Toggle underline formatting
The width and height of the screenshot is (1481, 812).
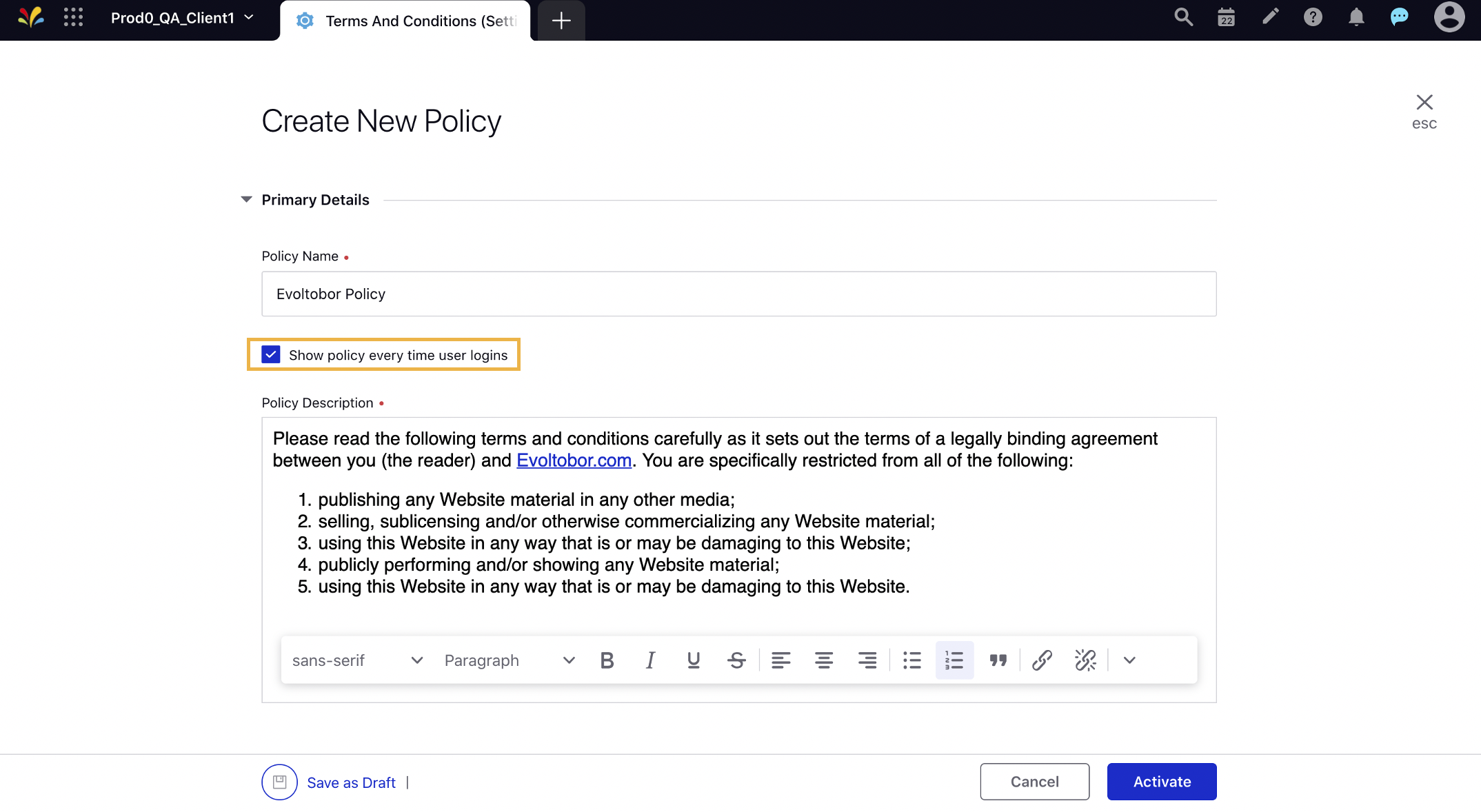click(694, 660)
